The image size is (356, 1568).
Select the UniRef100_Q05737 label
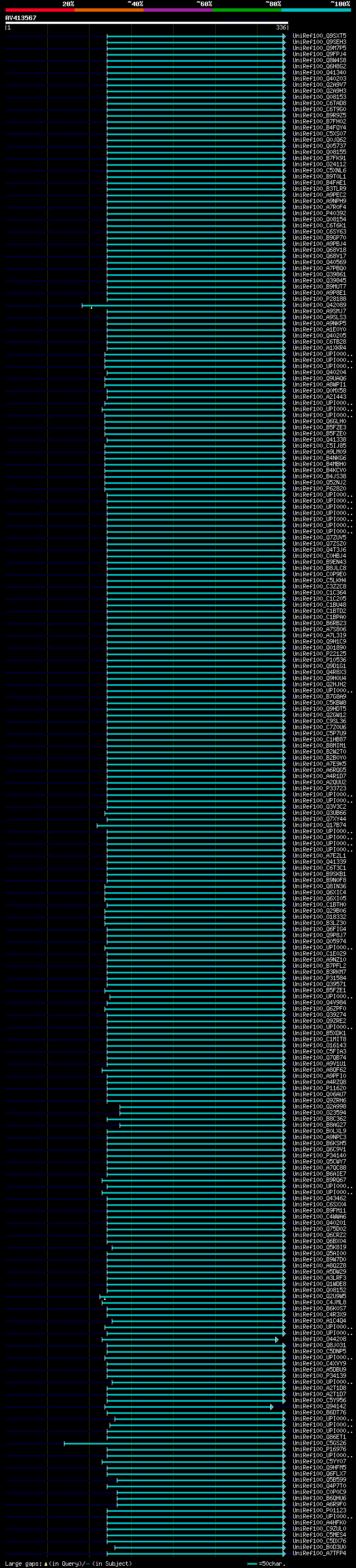pyautogui.click(x=319, y=146)
